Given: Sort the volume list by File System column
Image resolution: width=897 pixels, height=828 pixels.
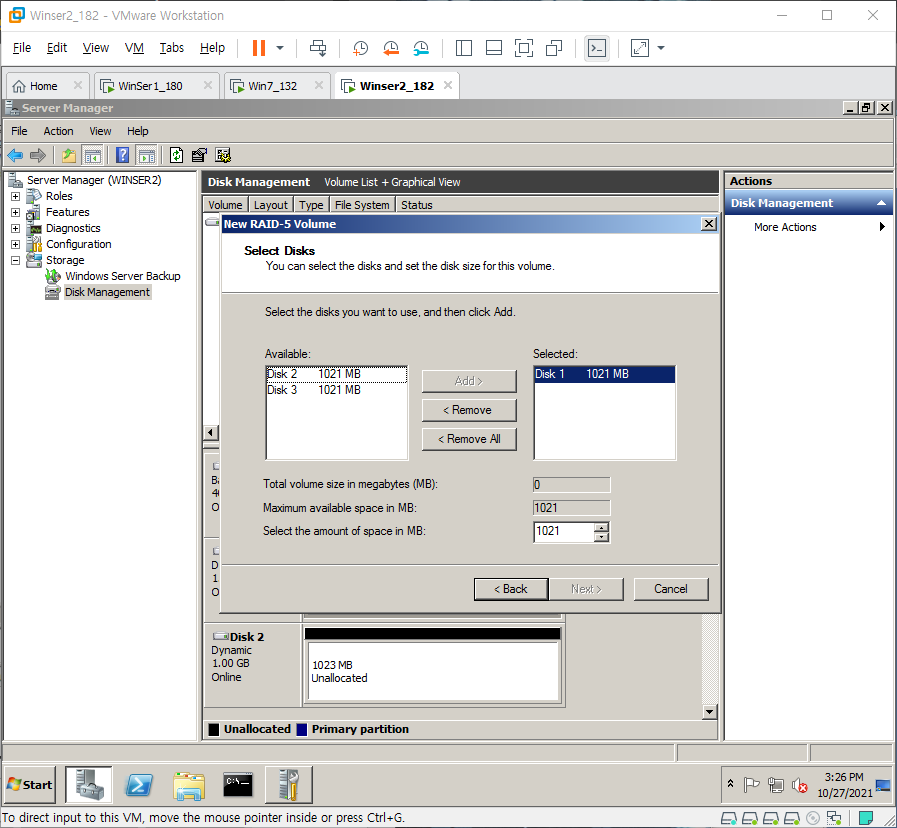Looking at the screenshot, I should pyautogui.click(x=362, y=205).
